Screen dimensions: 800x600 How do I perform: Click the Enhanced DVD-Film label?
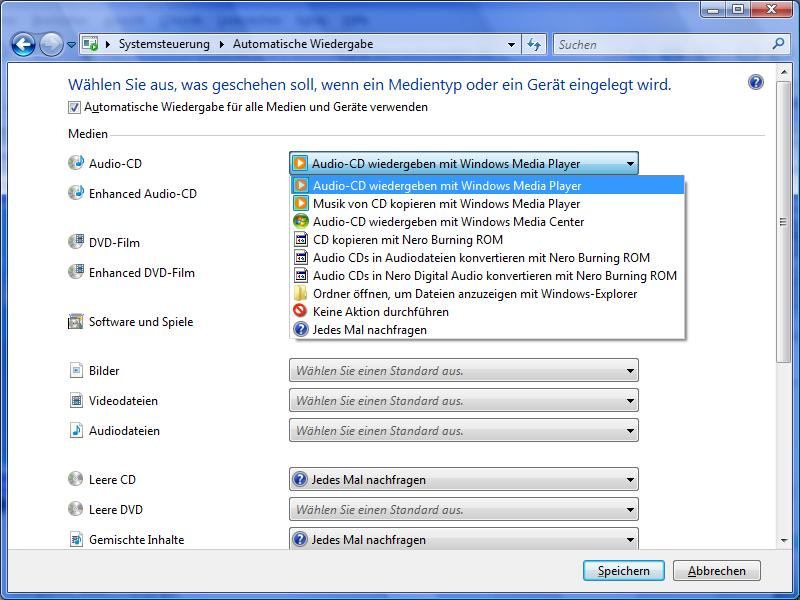[x=142, y=272]
